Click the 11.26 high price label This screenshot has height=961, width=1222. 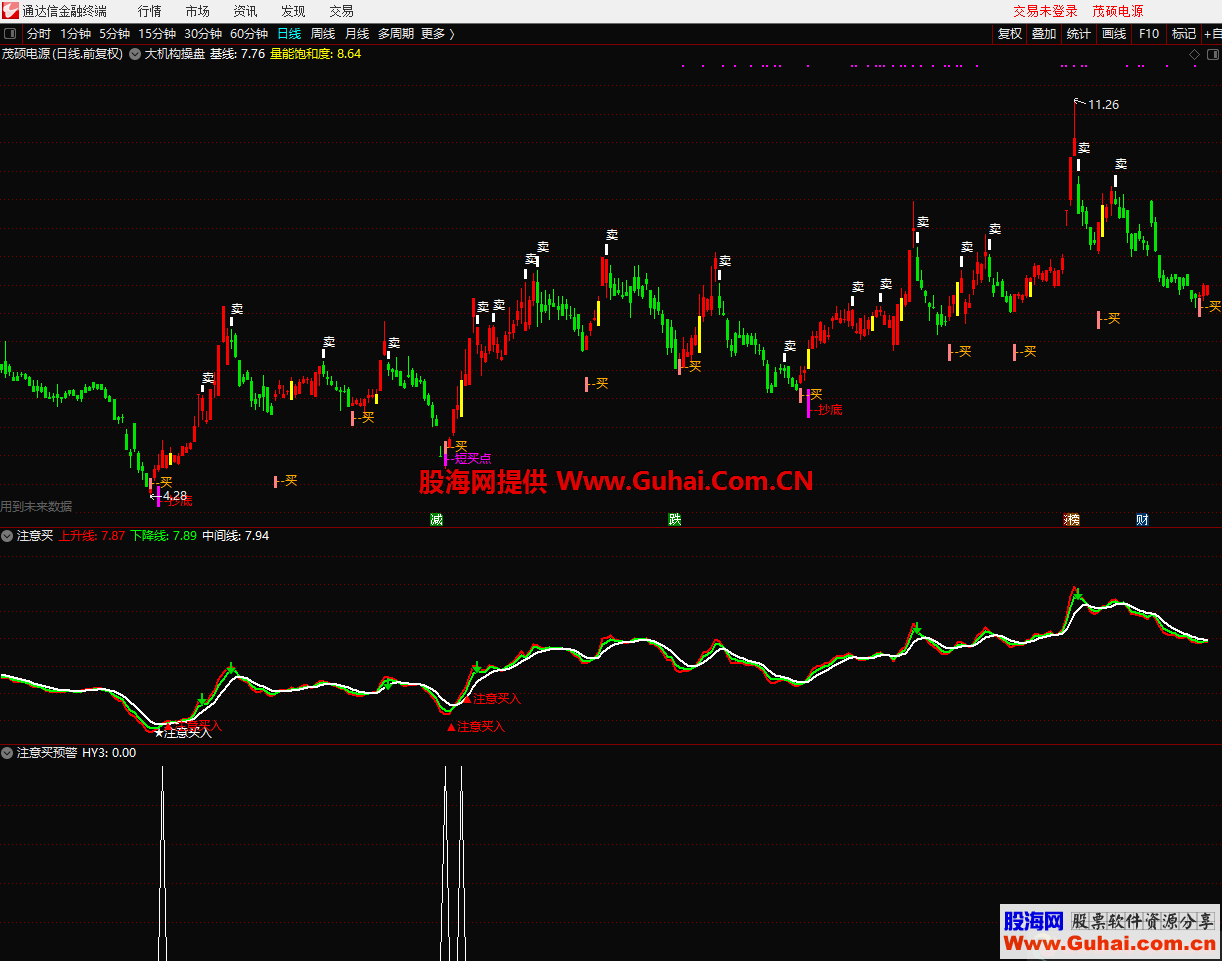[1104, 104]
